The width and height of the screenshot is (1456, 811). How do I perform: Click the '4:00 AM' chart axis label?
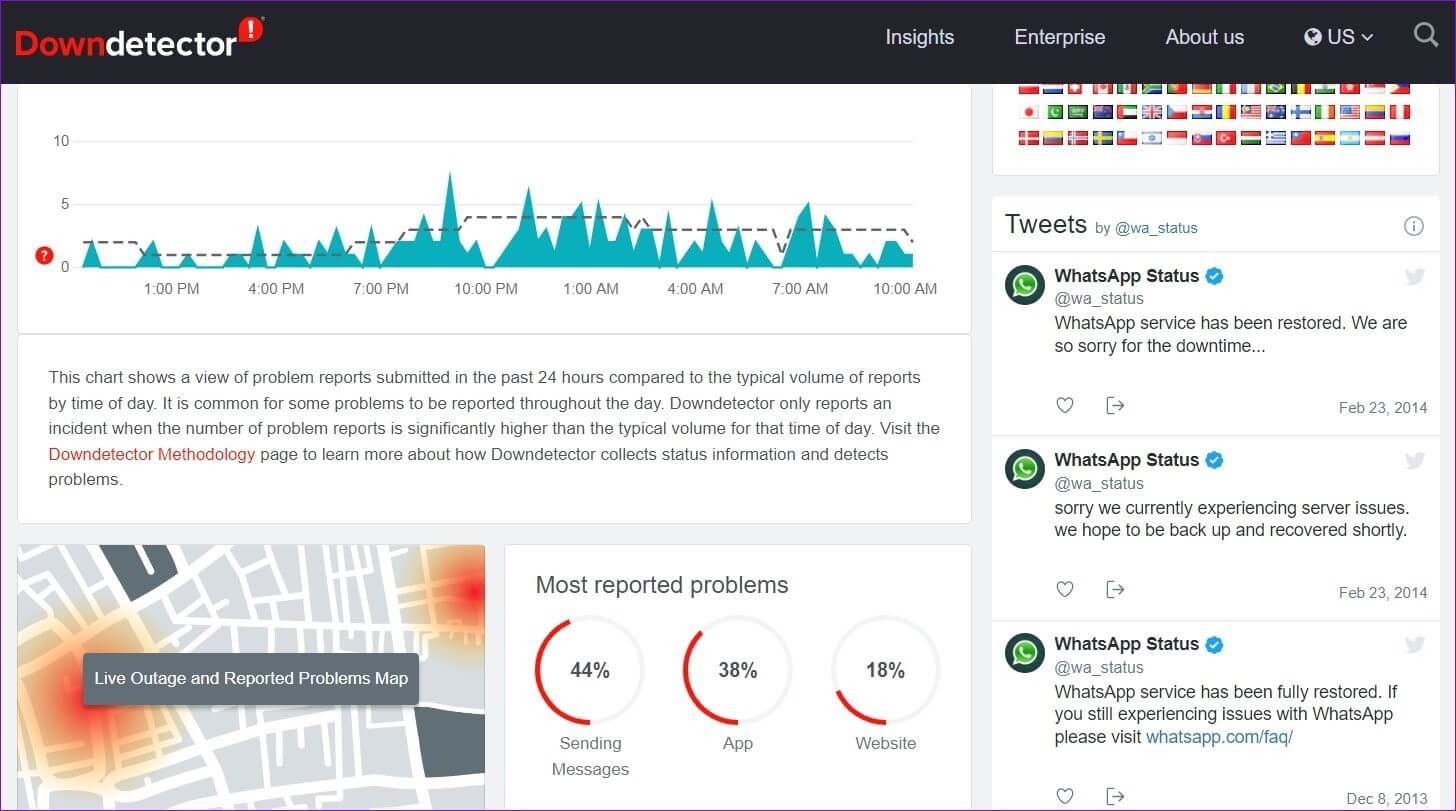coord(695,289)
